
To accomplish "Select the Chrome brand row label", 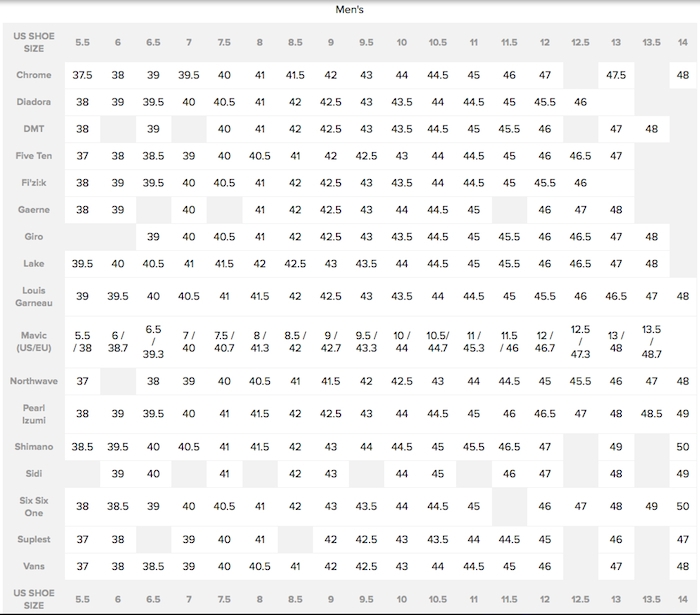I will click(x=34, y=75).
